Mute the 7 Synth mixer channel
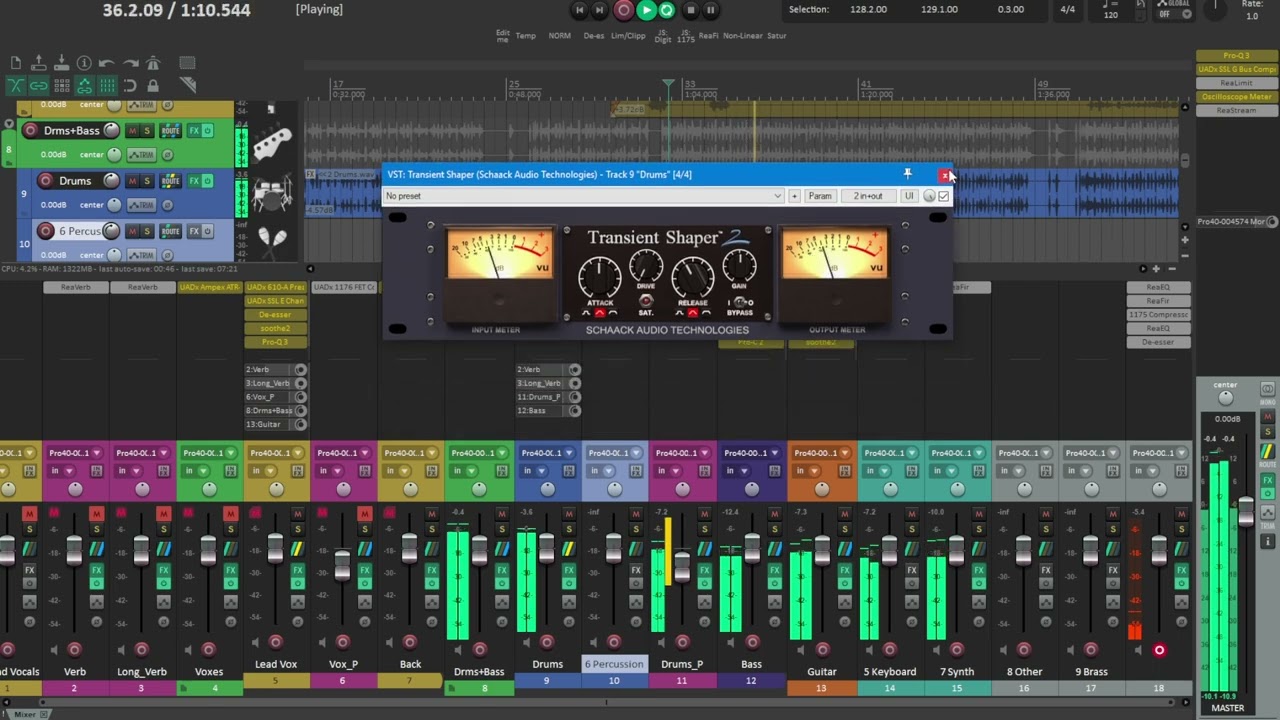The width and height of the screenshot is (1280, 720). click(x=979, y=514)
